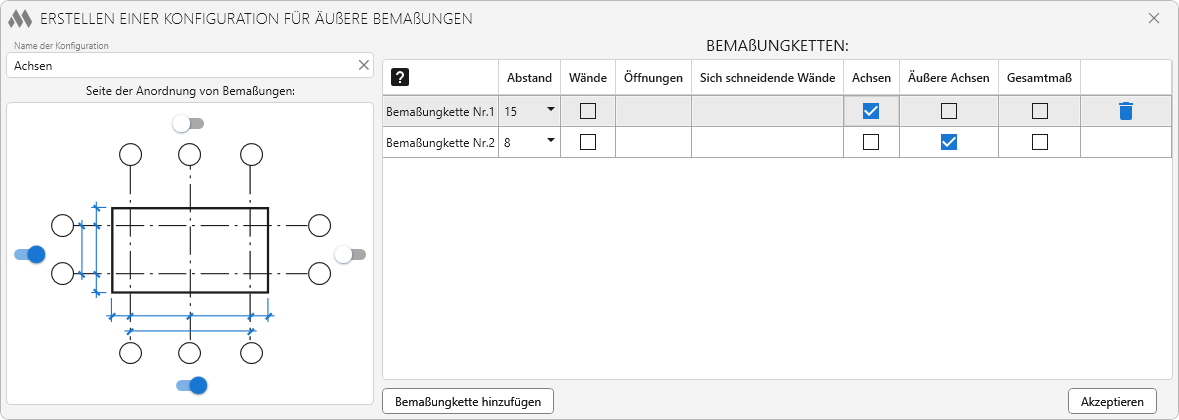Image resolution: width=1179 pixels, height=420 pixels.
Task: Click Bemaßungkette hinzufügen button
Action: (468, 401)
